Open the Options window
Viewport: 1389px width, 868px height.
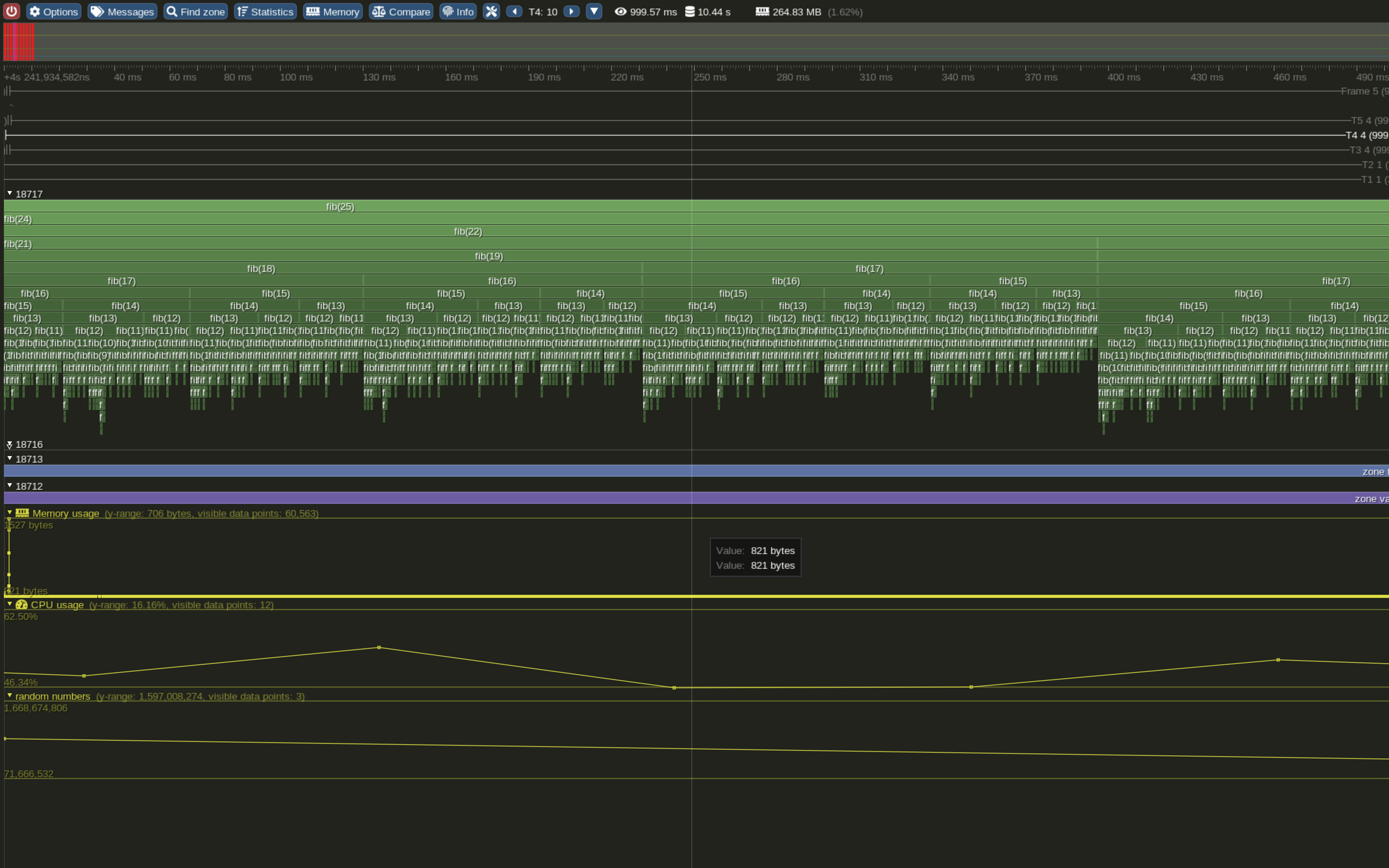pos(53,12)
